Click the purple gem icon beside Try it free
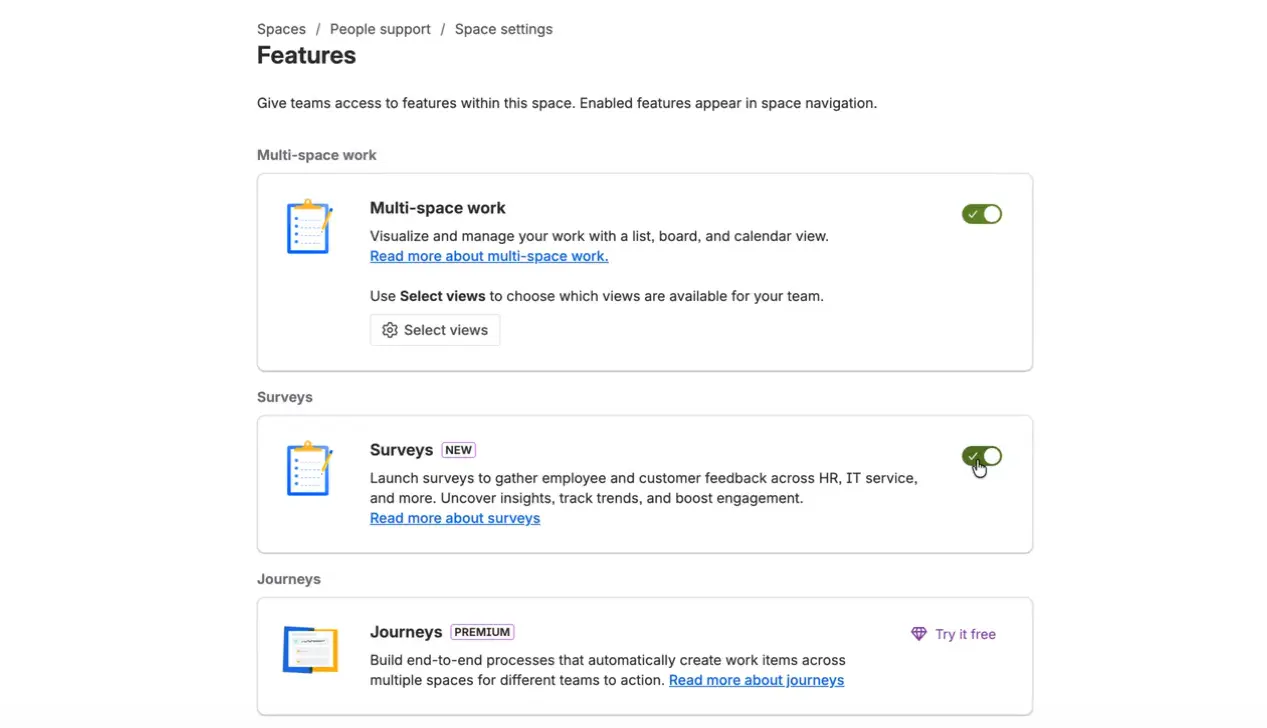The height and width of the screenshot is (728, 1267). (917, 634)
